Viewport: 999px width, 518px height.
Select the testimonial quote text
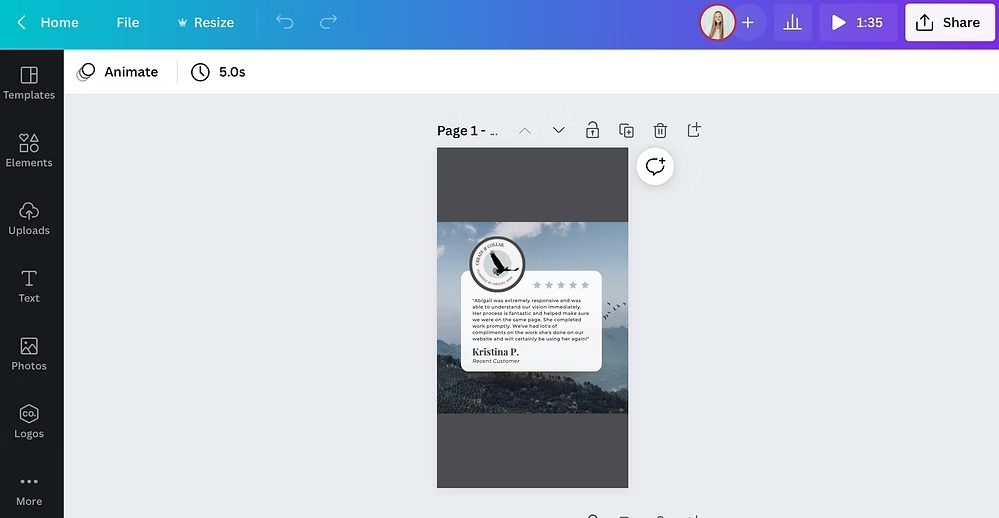click(x=531, y=319)
